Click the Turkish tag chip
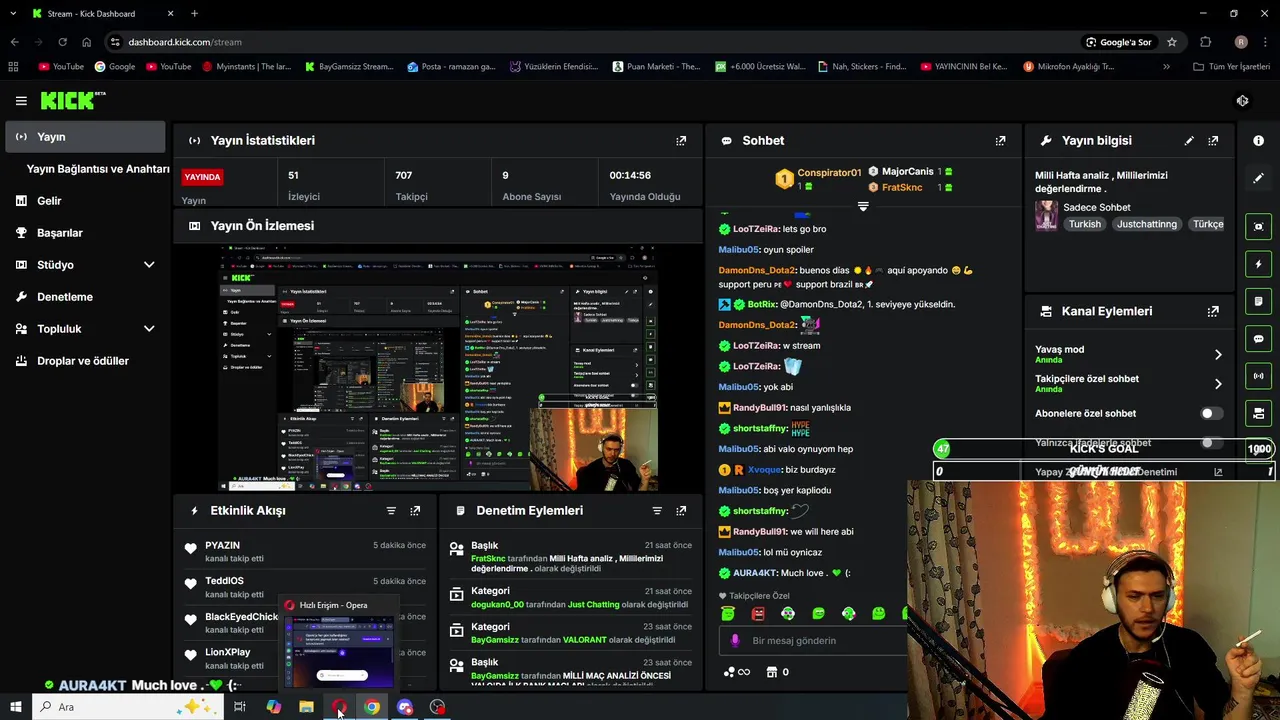 pyautogui.click(x=1084, y=224)
